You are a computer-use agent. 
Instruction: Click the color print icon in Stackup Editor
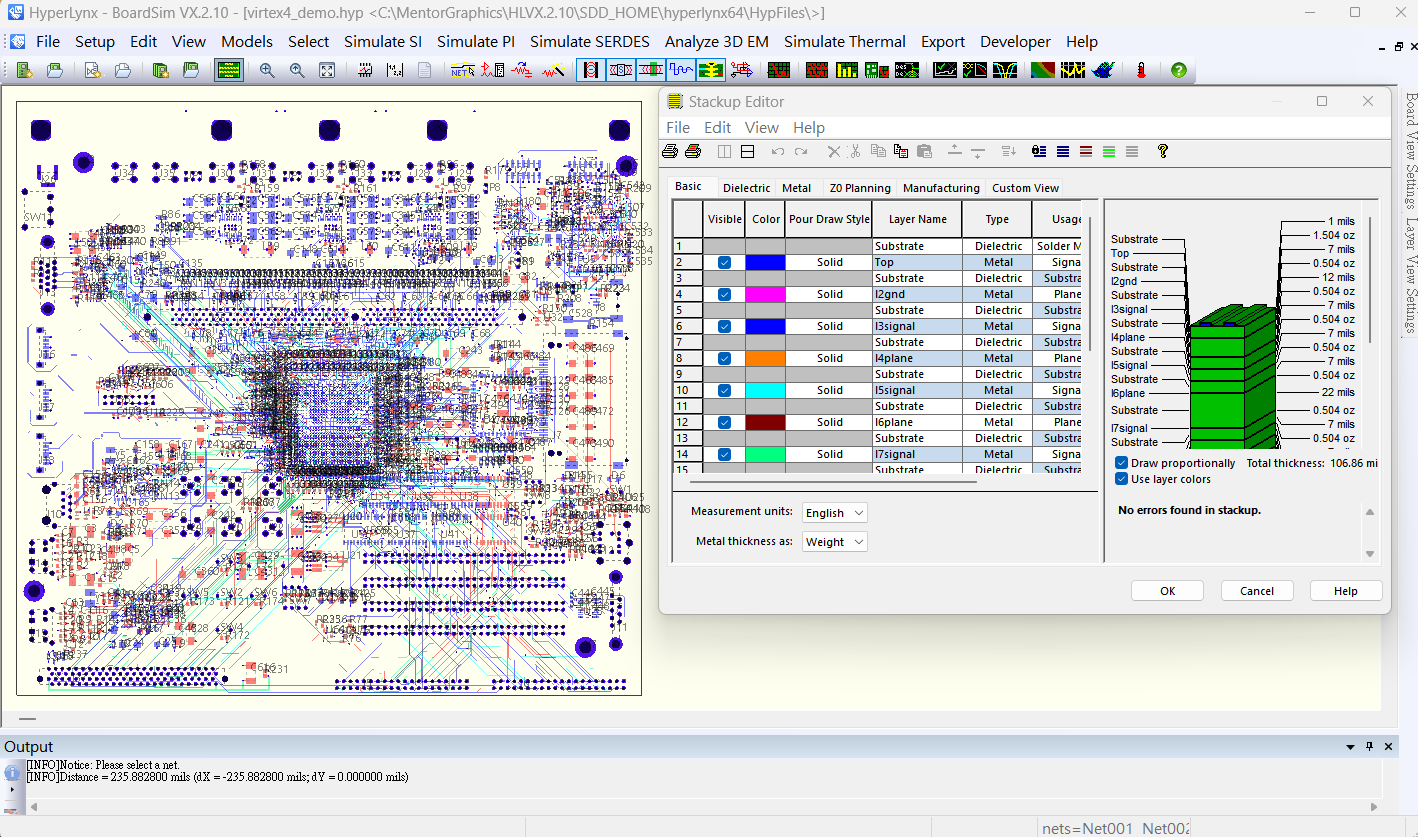tap(692, 151)
